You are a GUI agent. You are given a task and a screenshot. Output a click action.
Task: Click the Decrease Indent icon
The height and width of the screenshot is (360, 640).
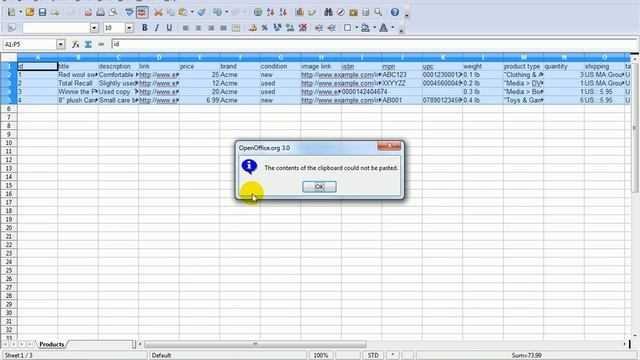(x=319, y=28)
